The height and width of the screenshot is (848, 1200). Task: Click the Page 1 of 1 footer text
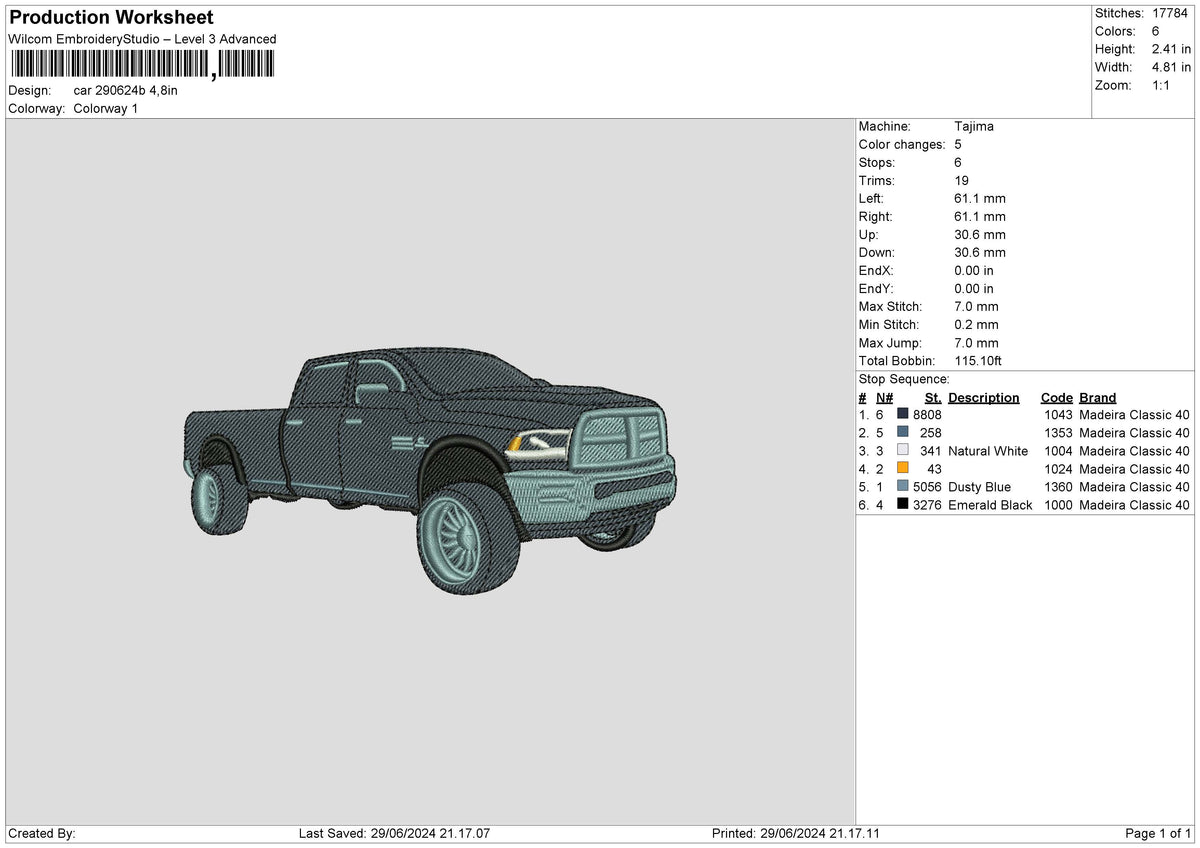click(1158, 834)
